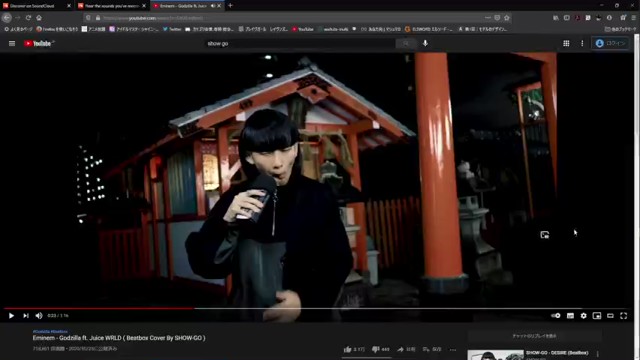
Task: Go to the YouTube home logo
Action: coord(38,43)
